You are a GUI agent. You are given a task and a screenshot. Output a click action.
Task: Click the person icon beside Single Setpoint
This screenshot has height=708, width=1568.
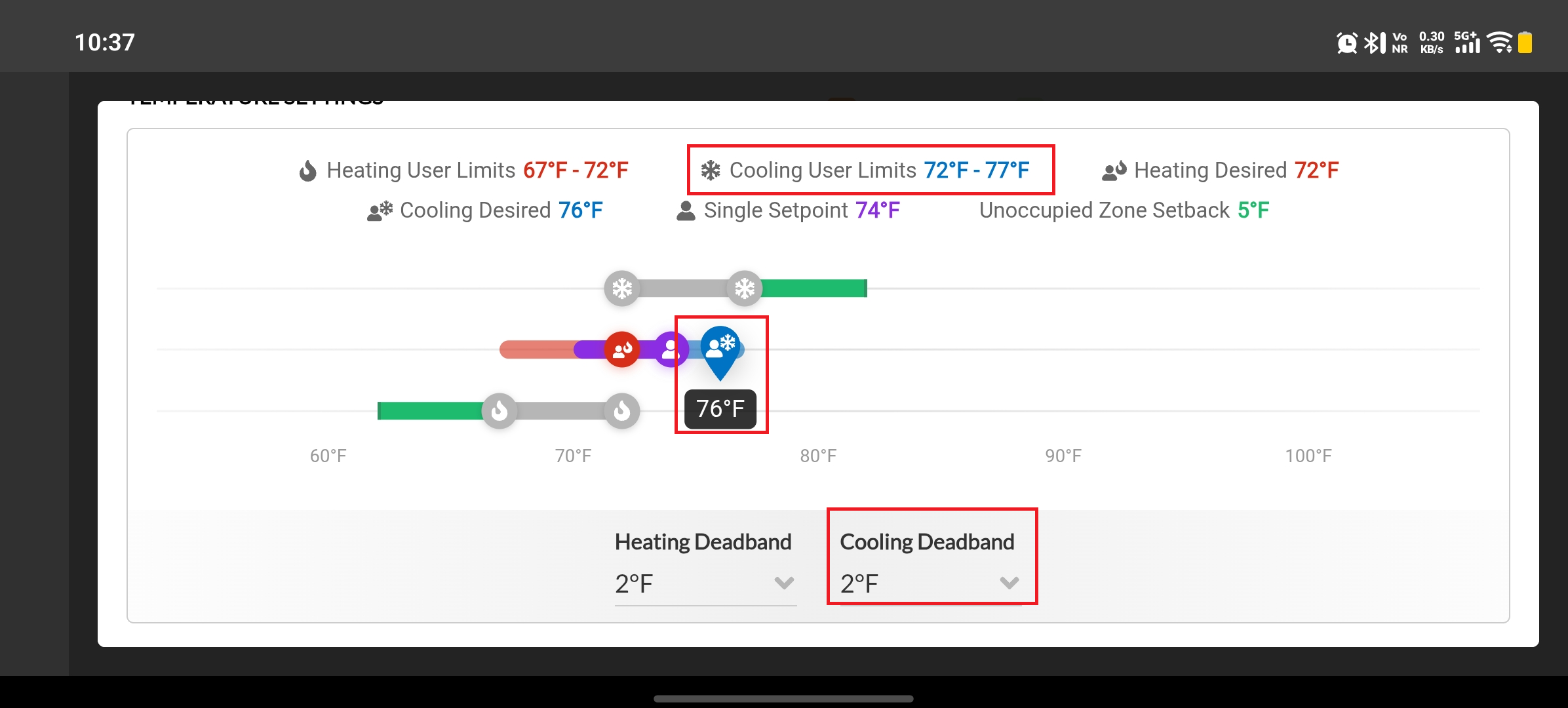click(x=686, y=210)
